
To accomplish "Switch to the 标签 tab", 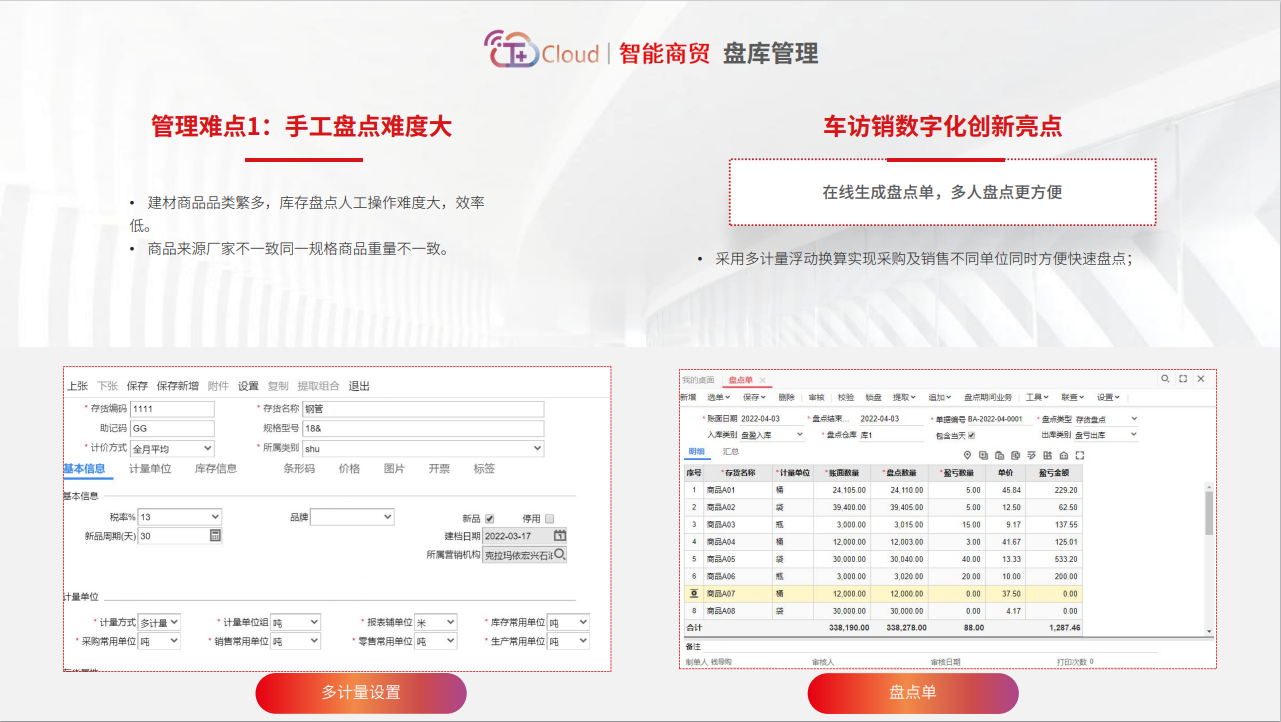I will [x=484, y=469].
